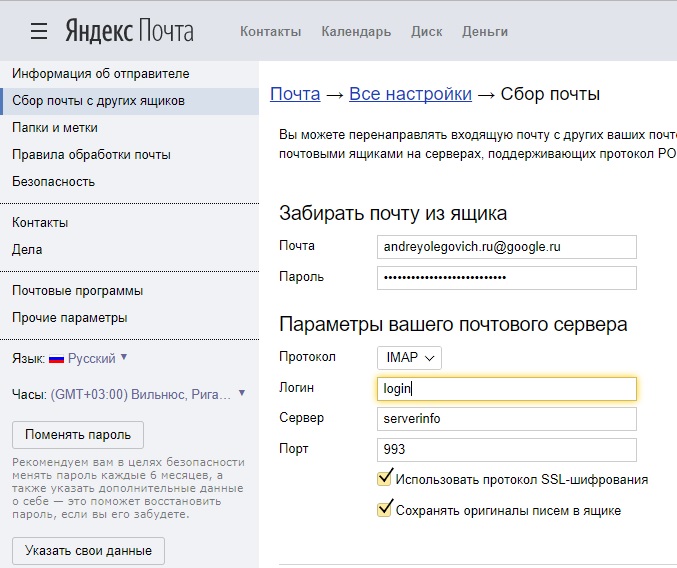Expand the Русский language dropdown
The height and width of the screenshot is (568, 677).
pos(97,358)
